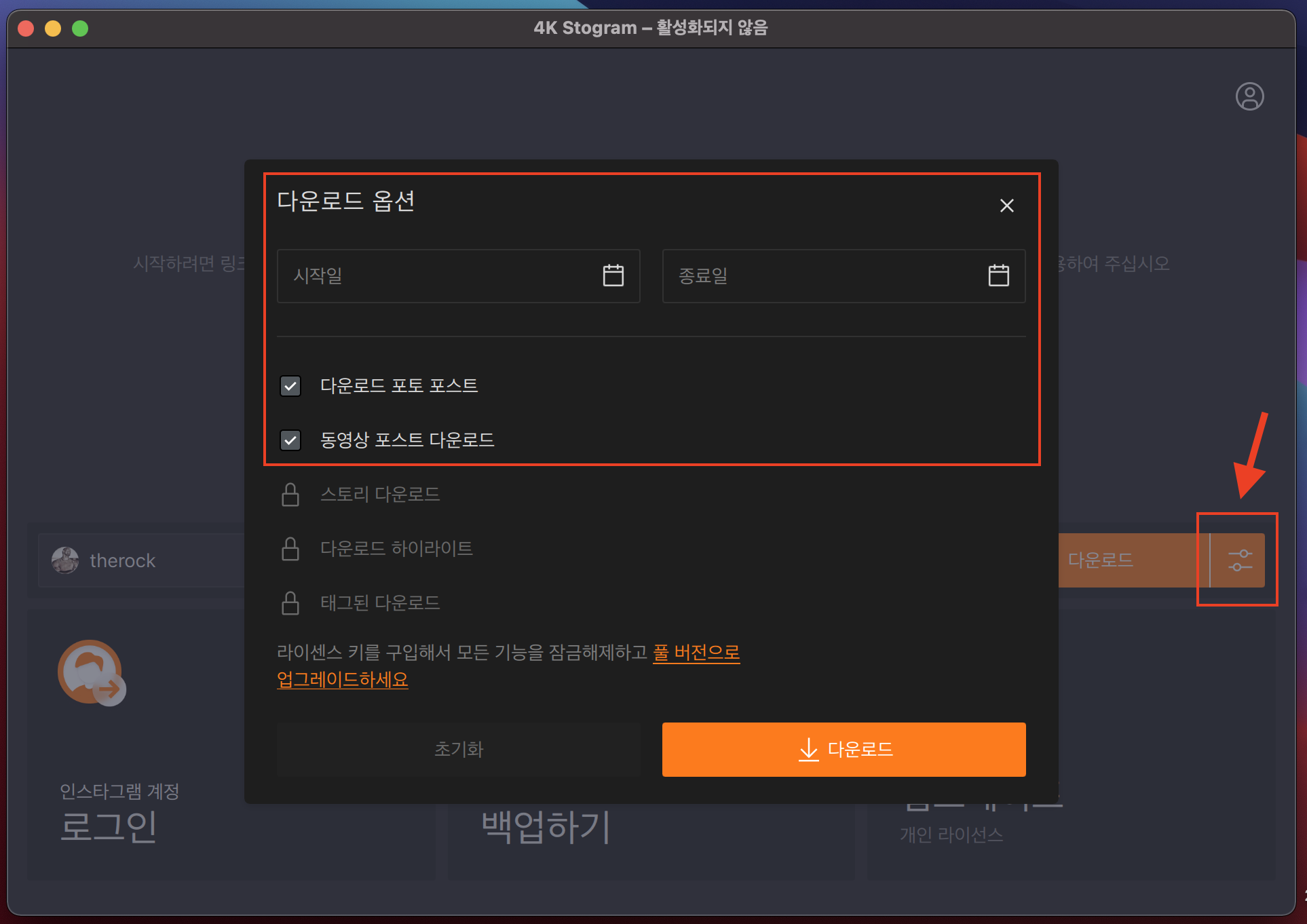1307x924 pixels.
Task: Click the 백업하기 card
Action: [546, 827]
